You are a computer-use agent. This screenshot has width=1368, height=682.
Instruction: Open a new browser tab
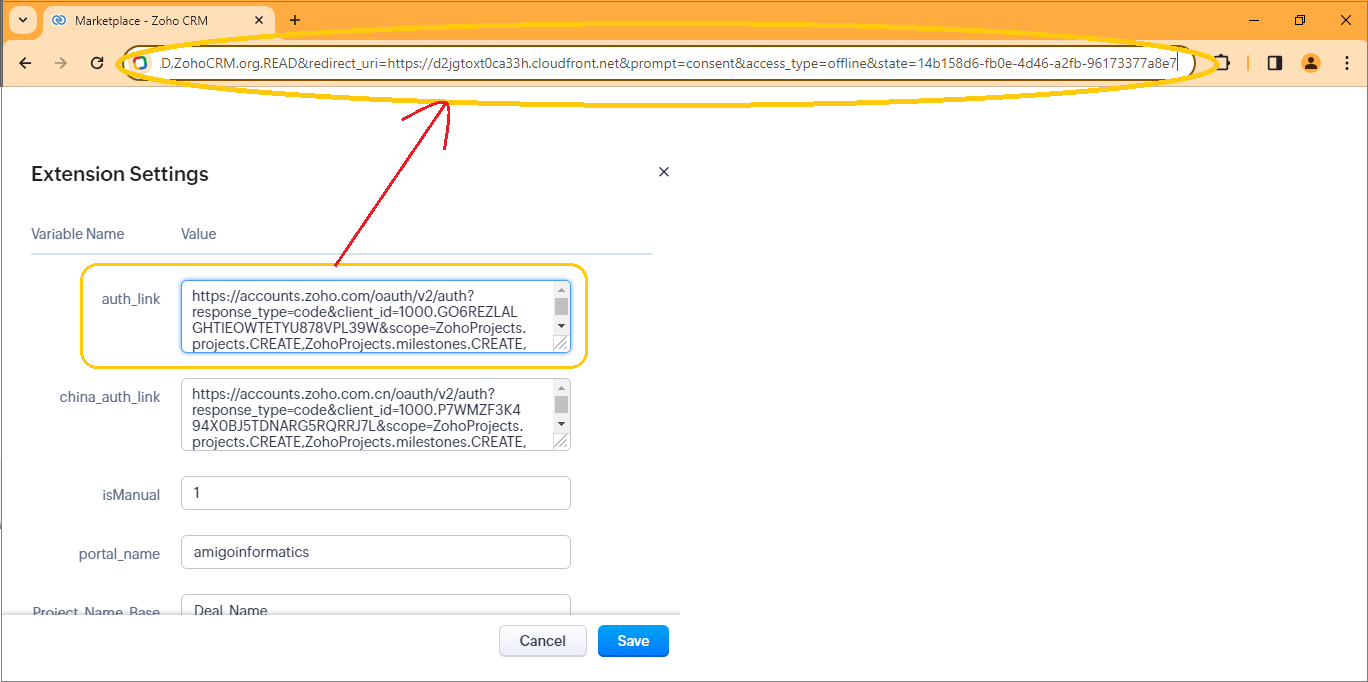click(295, 20)
